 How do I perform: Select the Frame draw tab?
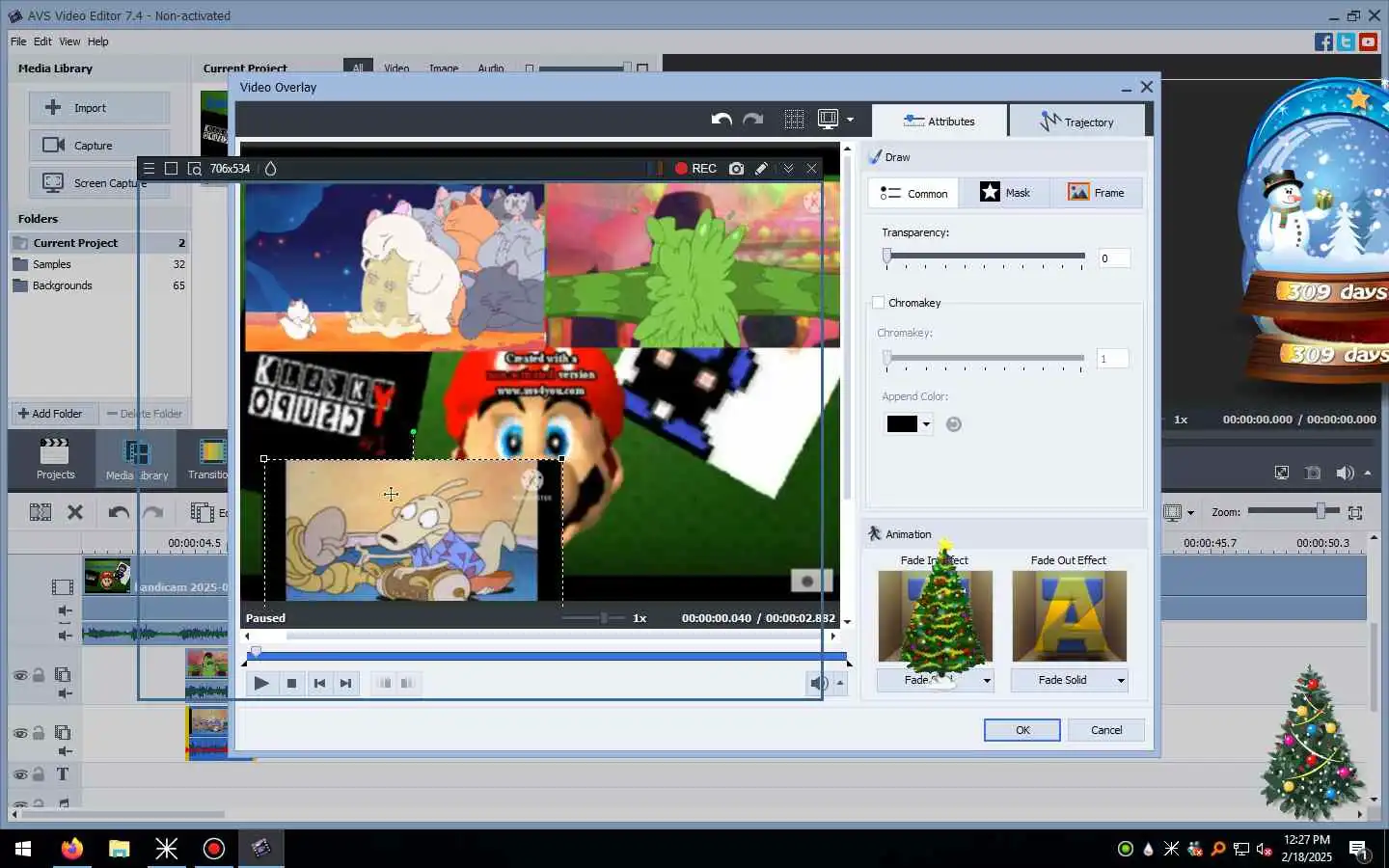point(1097,193)
